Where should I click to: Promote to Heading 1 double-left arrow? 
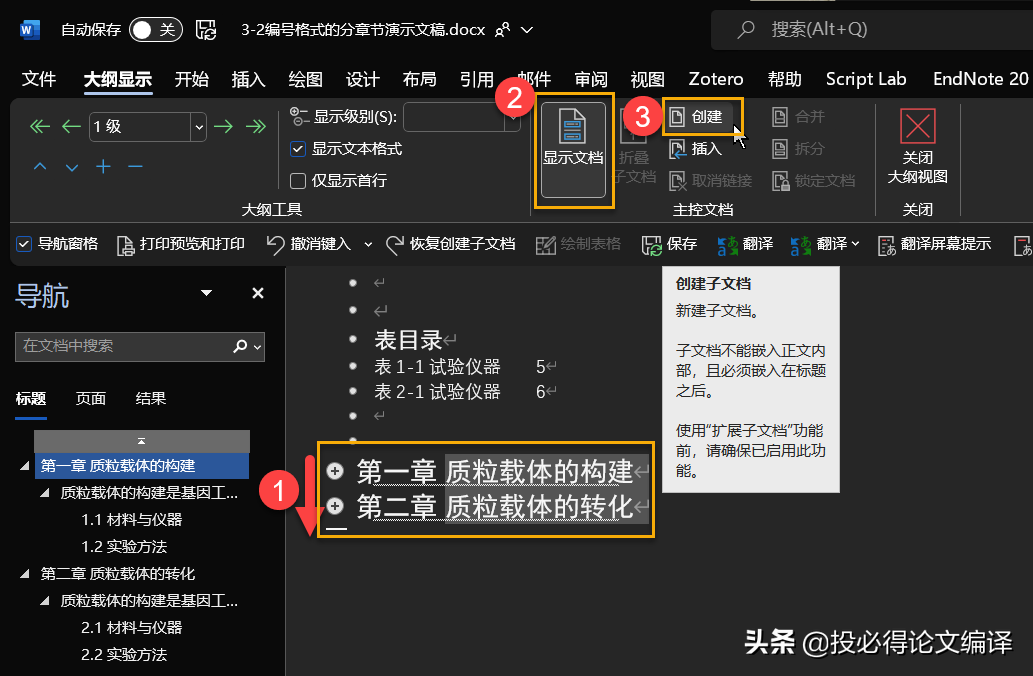[x=40, y=127]
